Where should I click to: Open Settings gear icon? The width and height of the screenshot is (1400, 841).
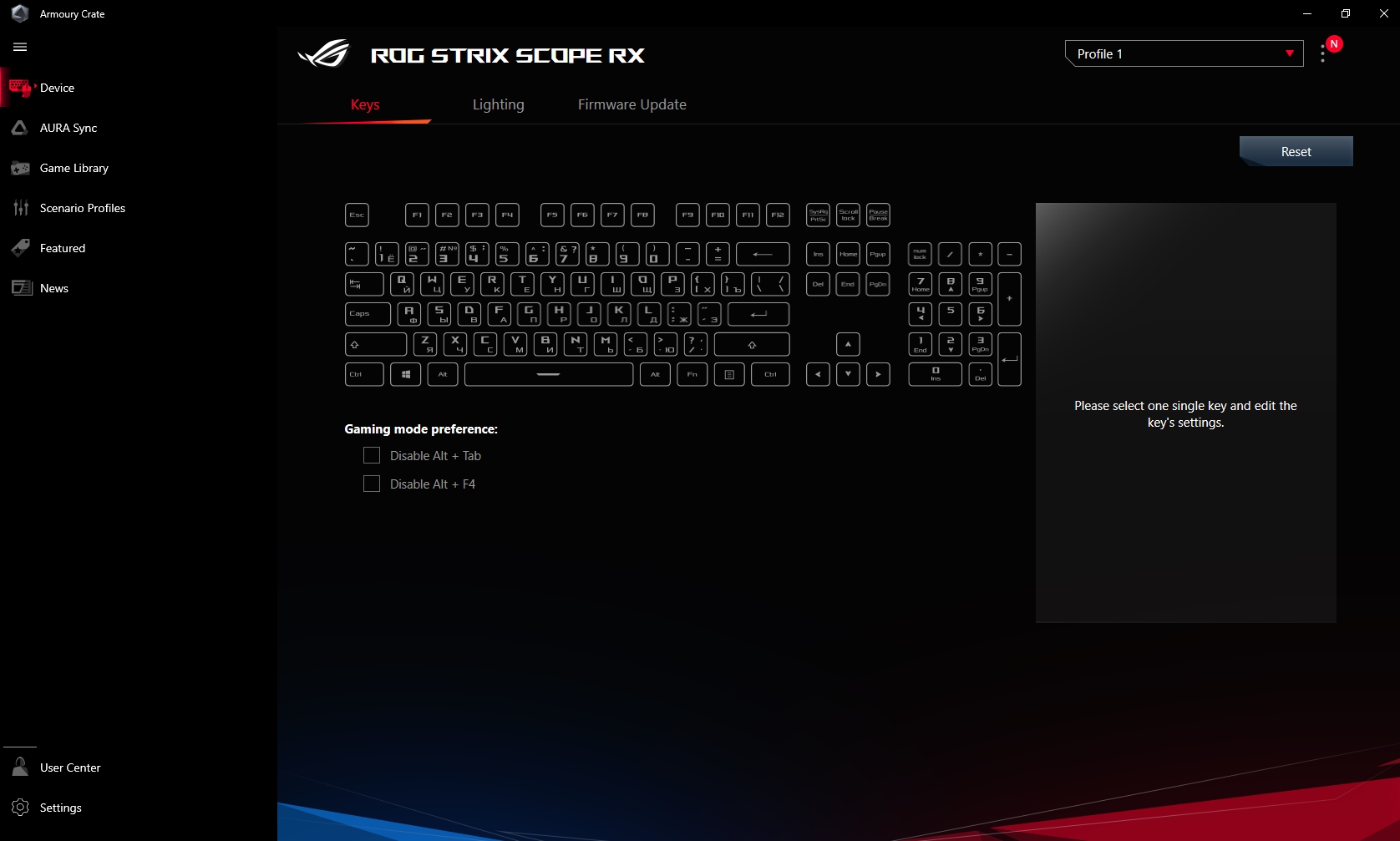pos(20,808)
